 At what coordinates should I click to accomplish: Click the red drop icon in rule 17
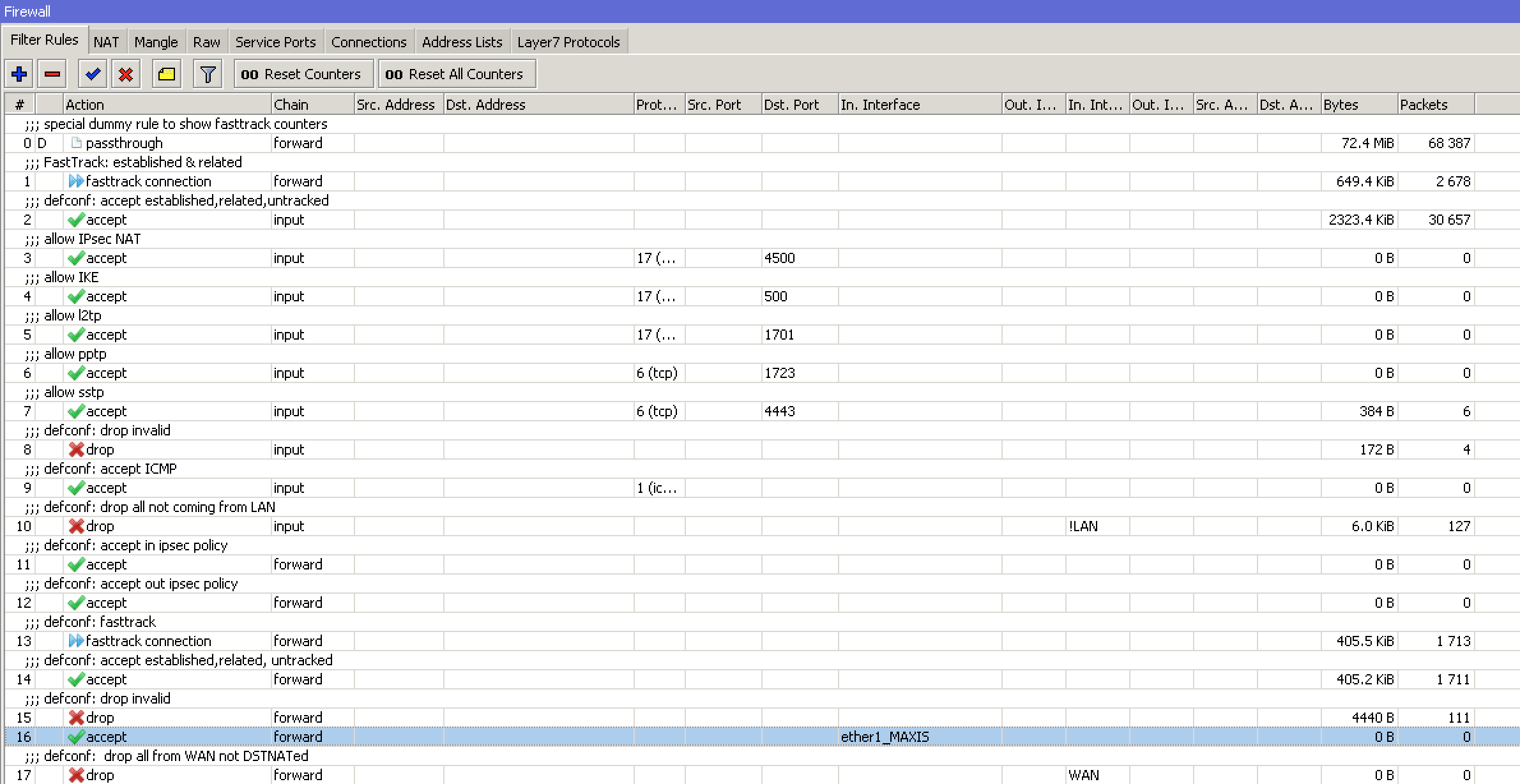[76, 775]
